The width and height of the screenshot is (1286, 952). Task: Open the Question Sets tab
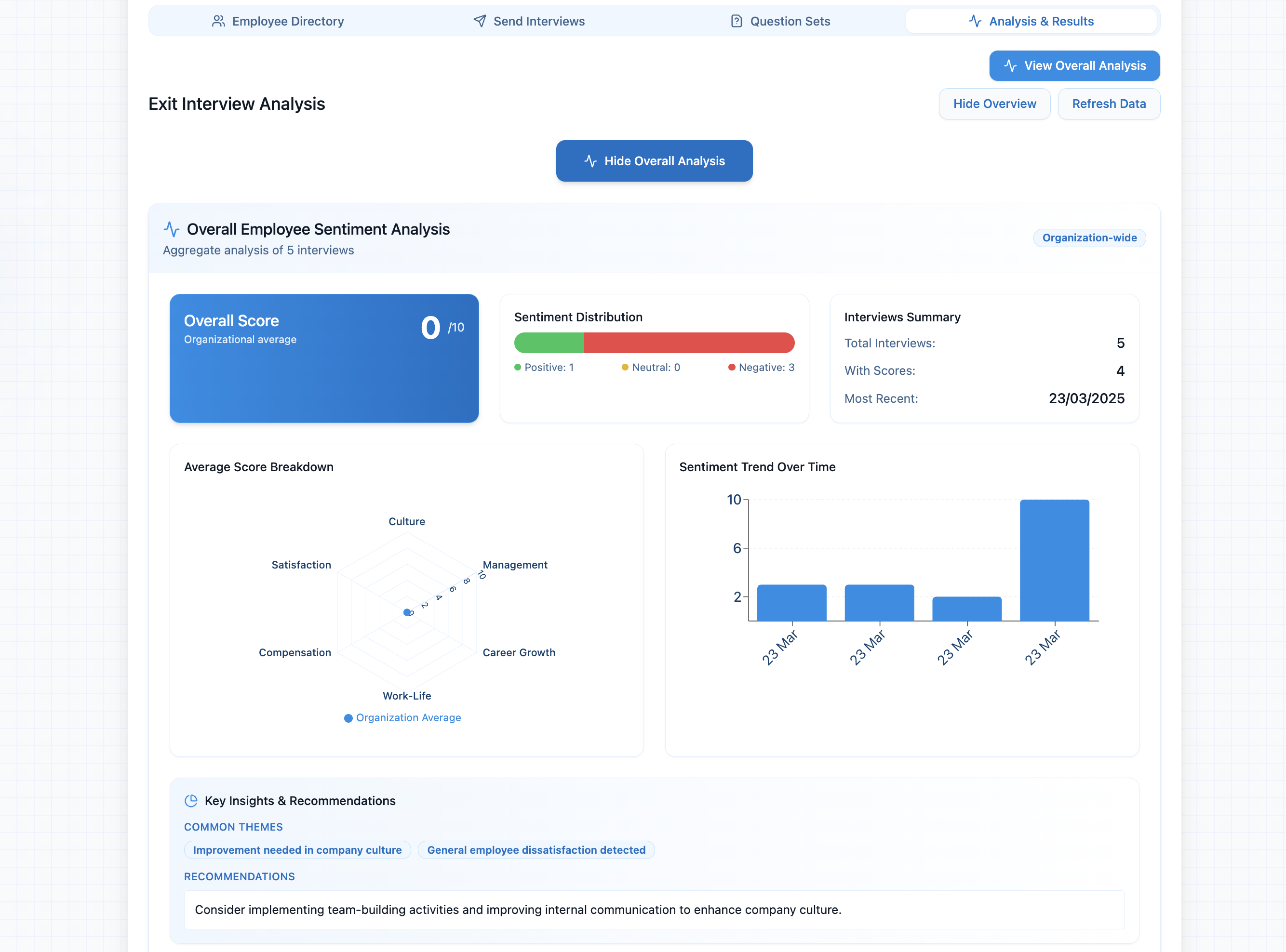click(780, 21)
